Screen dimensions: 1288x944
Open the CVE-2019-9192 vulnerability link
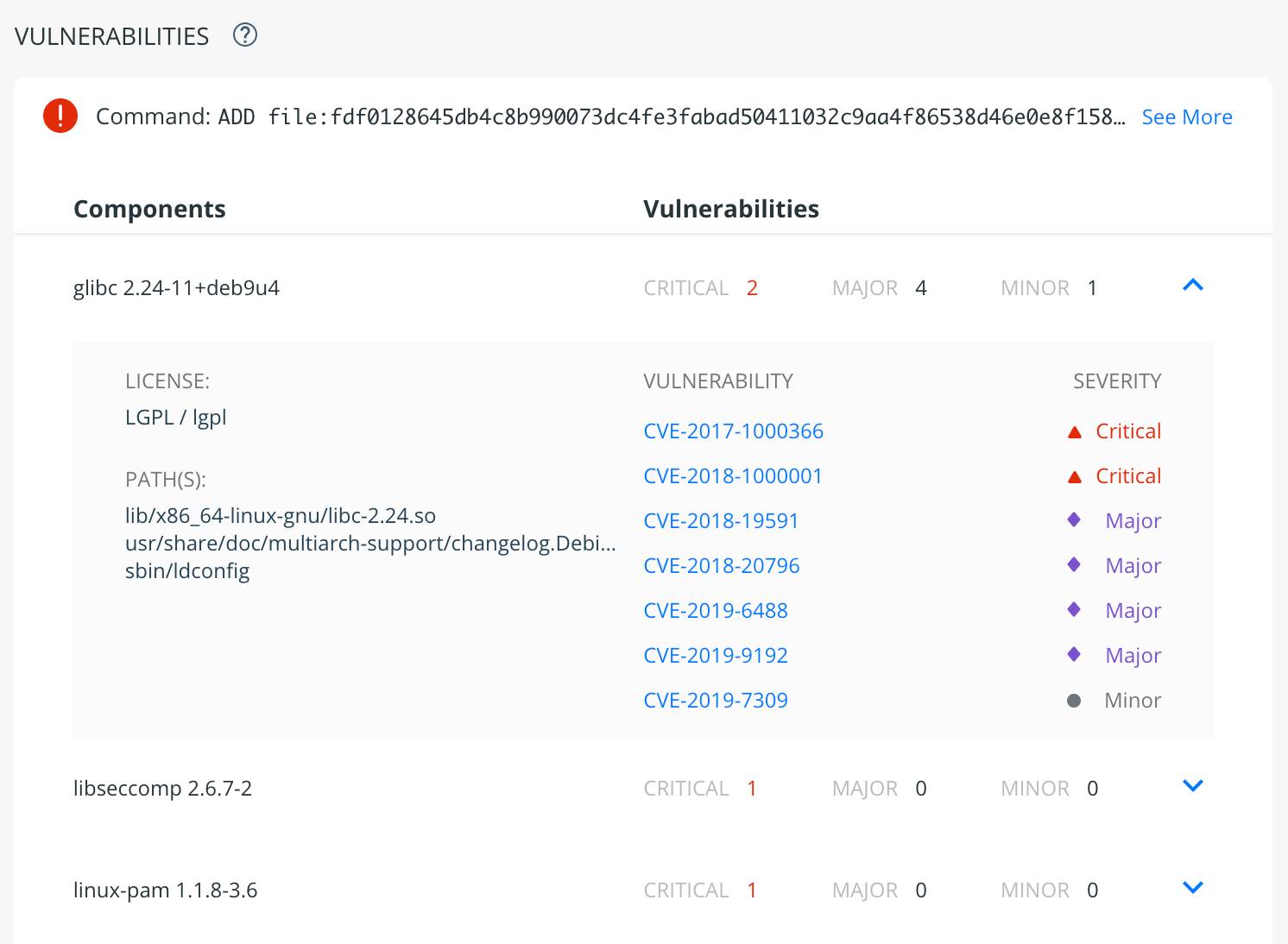(715, 656)
